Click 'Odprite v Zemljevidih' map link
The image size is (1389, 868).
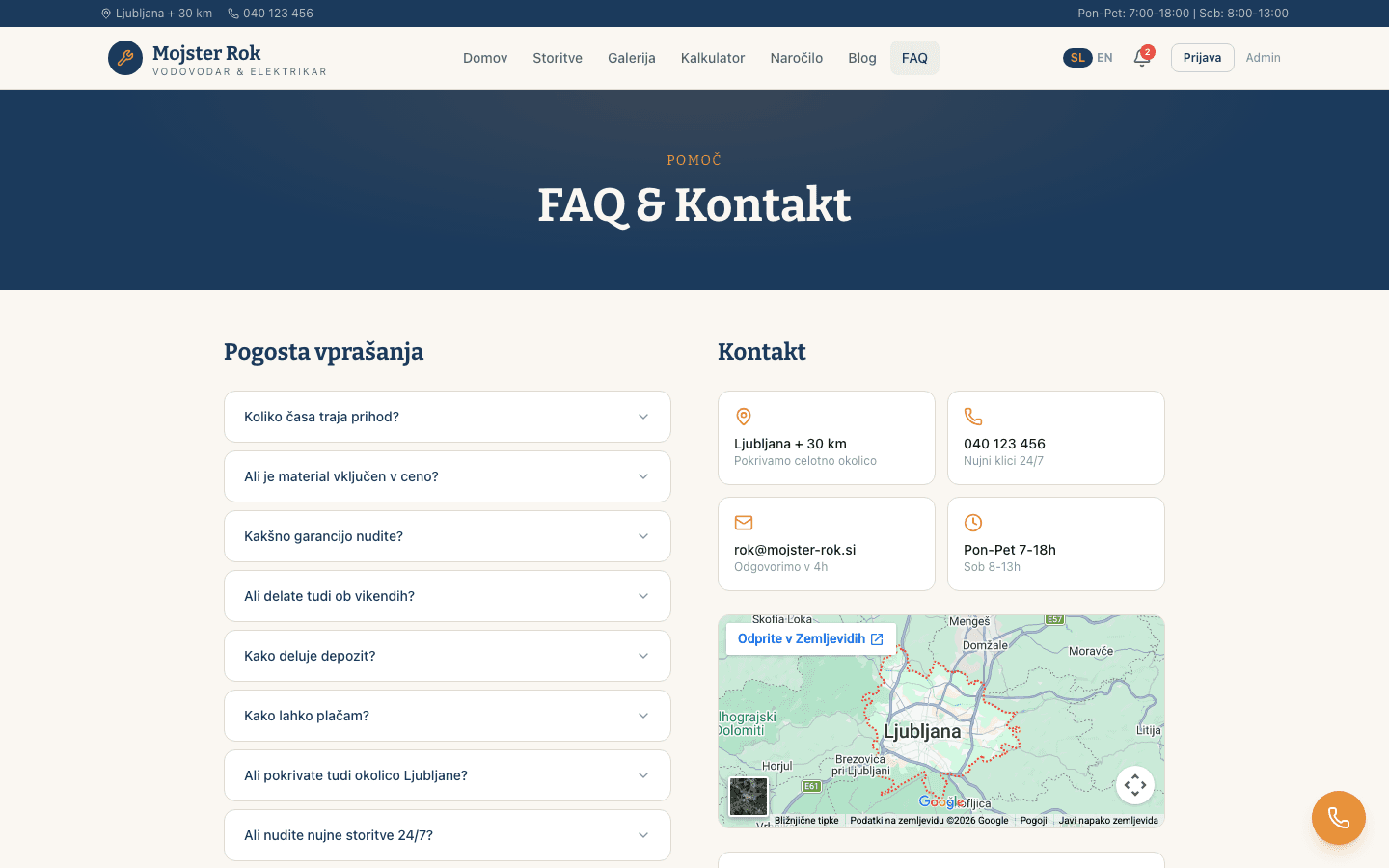[810, 639]
